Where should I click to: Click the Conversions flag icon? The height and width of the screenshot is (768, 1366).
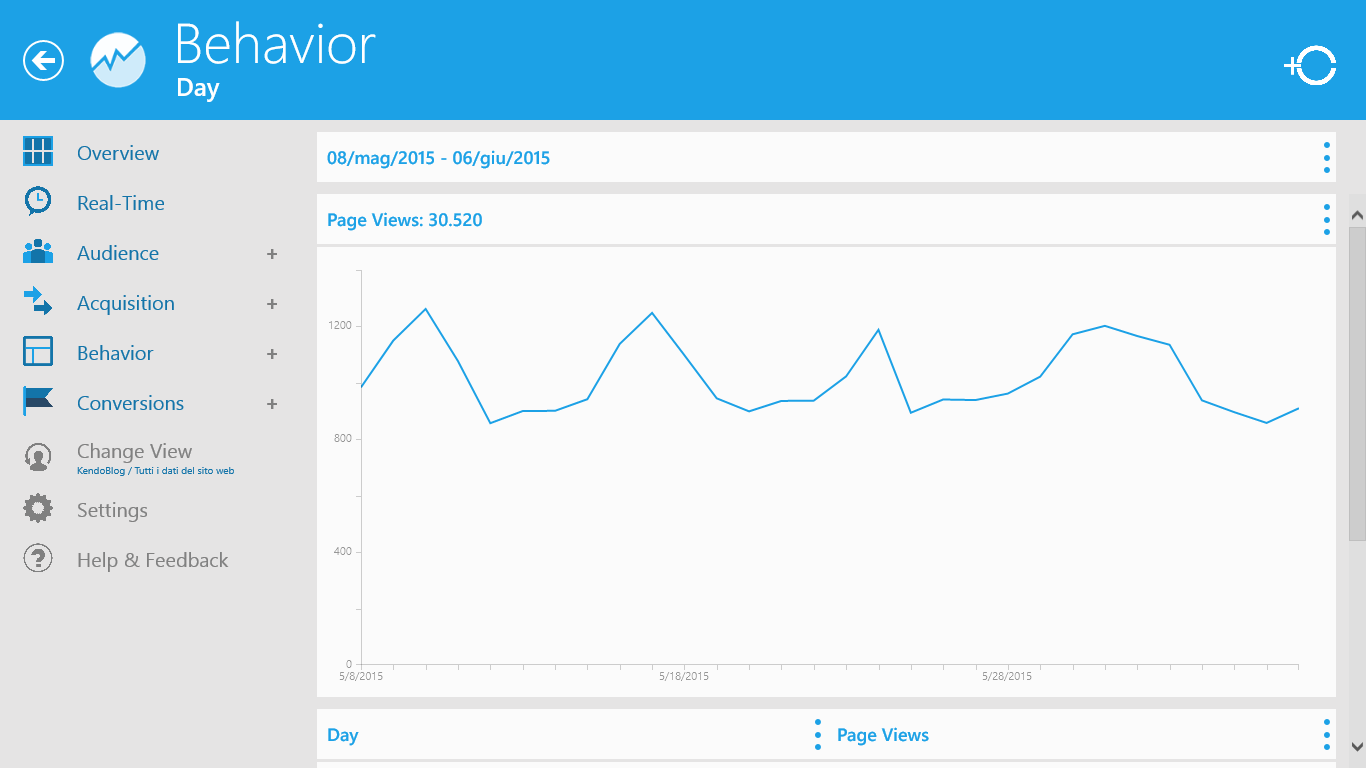click(38, 402)
